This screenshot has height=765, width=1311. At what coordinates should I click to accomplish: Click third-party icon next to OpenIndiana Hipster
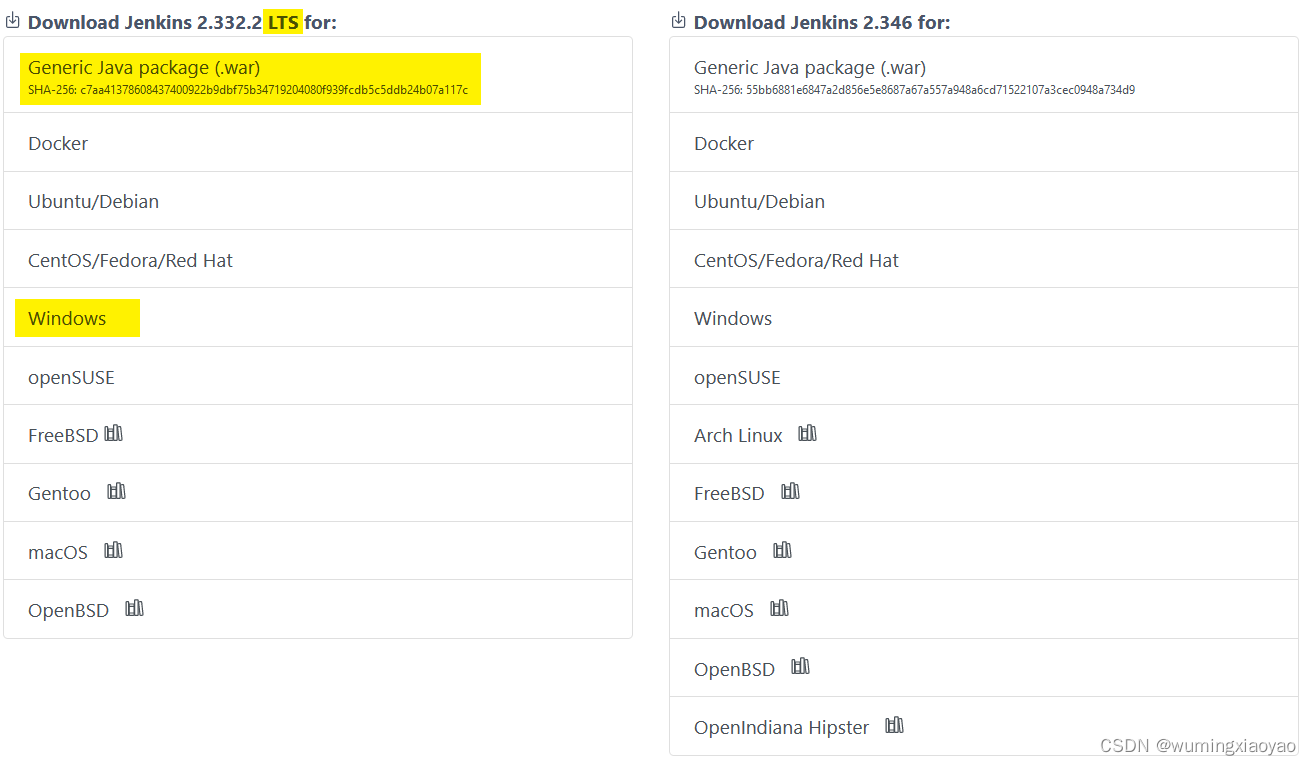[894, 725]
